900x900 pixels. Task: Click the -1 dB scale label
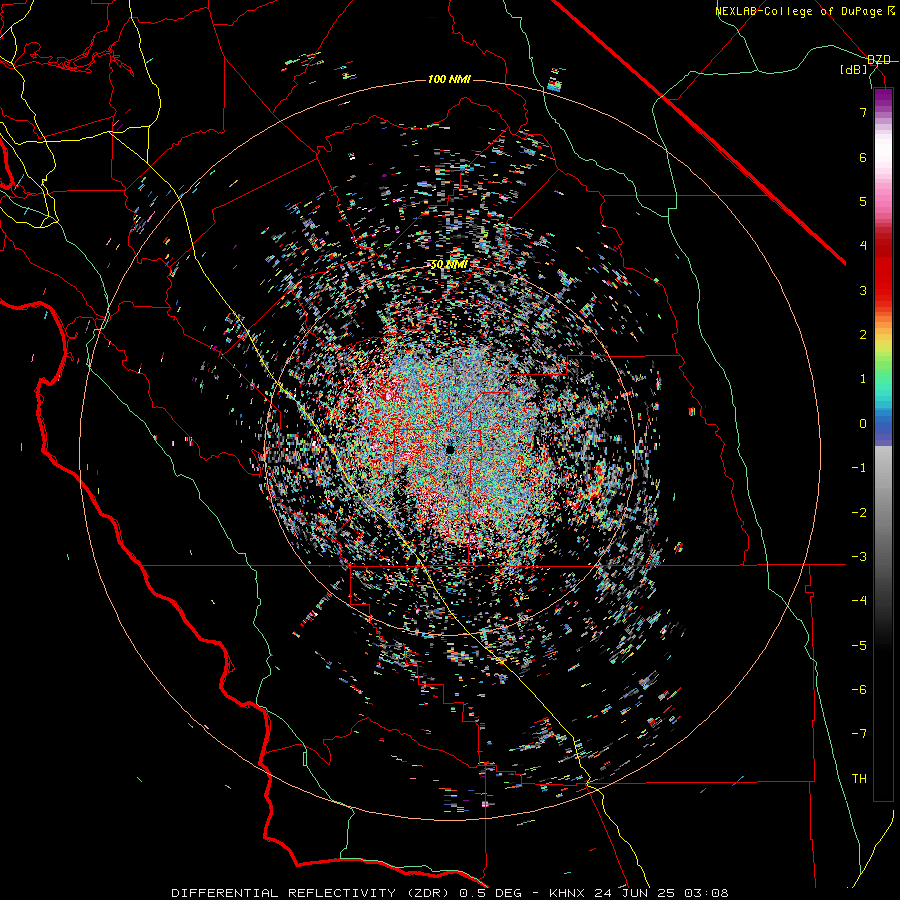click(859, 468)
